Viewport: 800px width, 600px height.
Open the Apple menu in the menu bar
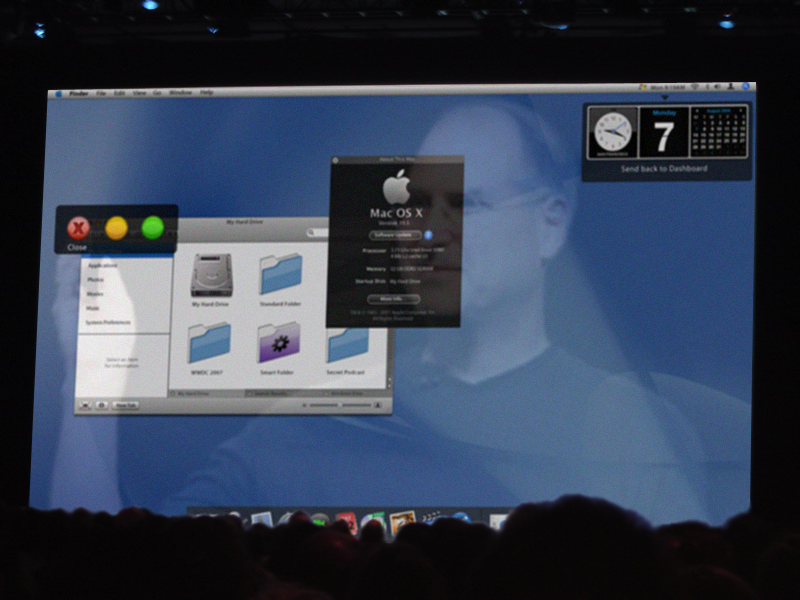click(x=58, y=94)
